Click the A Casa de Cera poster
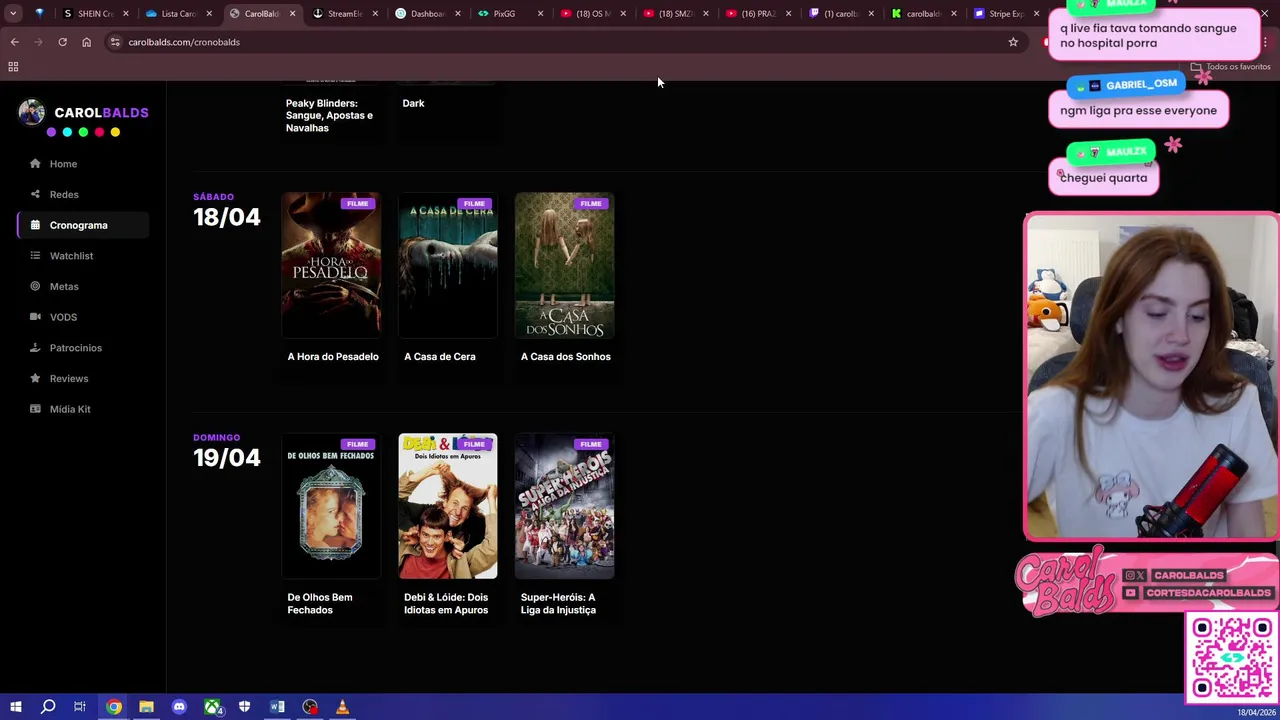 click(448, 265)
